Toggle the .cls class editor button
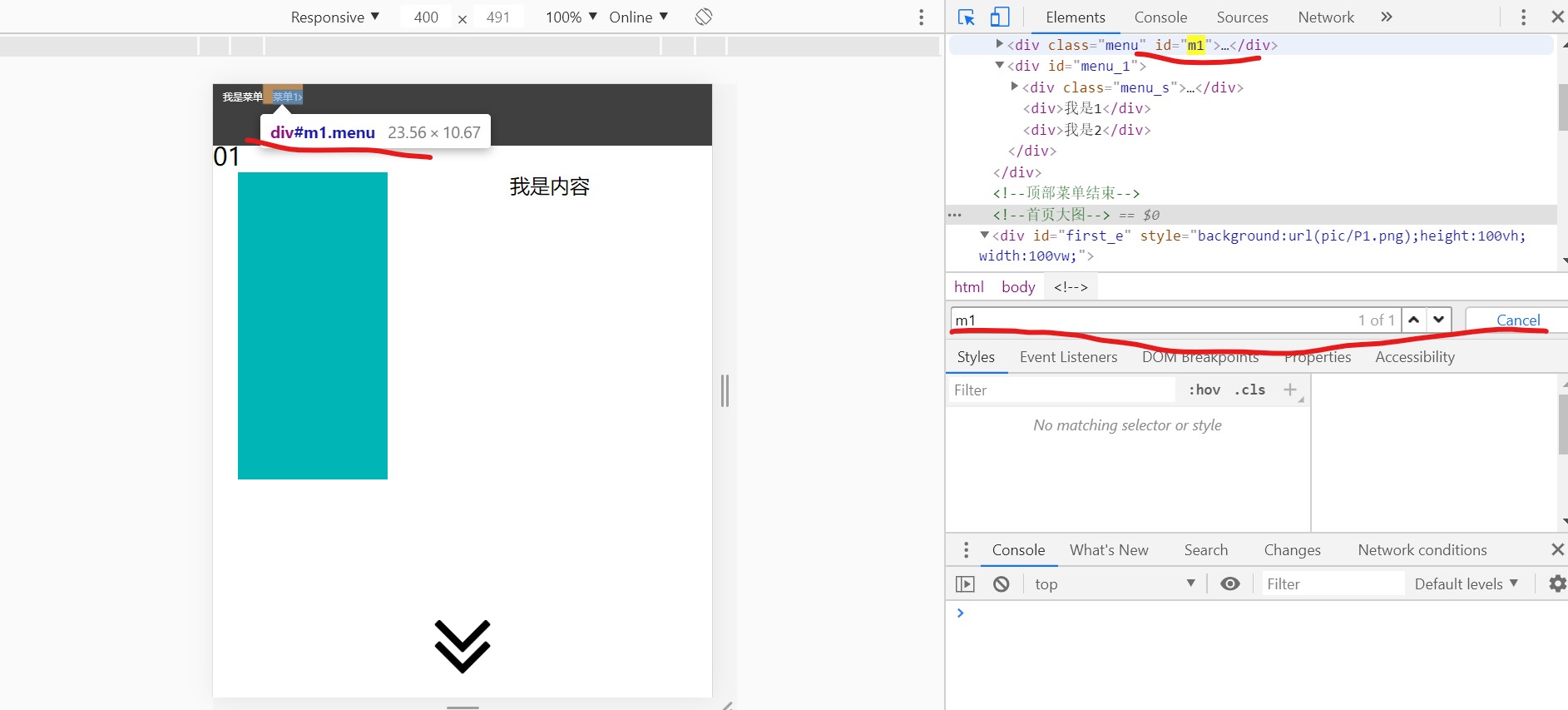 1249,390
